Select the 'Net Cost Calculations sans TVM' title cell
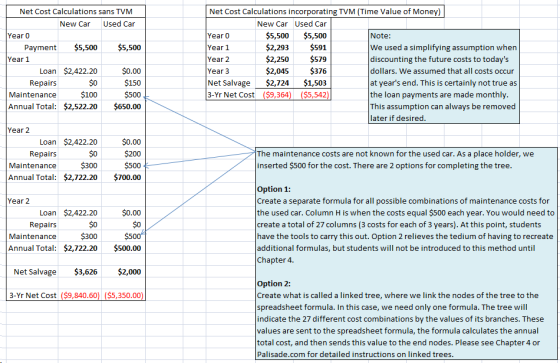The height and width of the screenshot is (363, 560). point(76,11)
